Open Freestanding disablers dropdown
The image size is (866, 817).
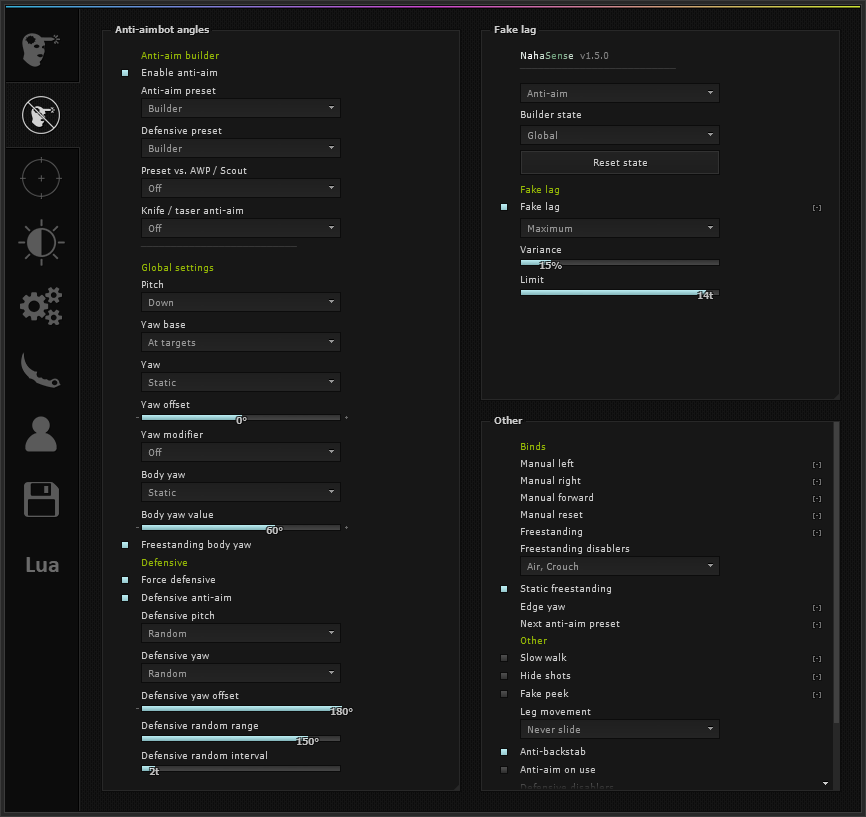pos(620,566)
